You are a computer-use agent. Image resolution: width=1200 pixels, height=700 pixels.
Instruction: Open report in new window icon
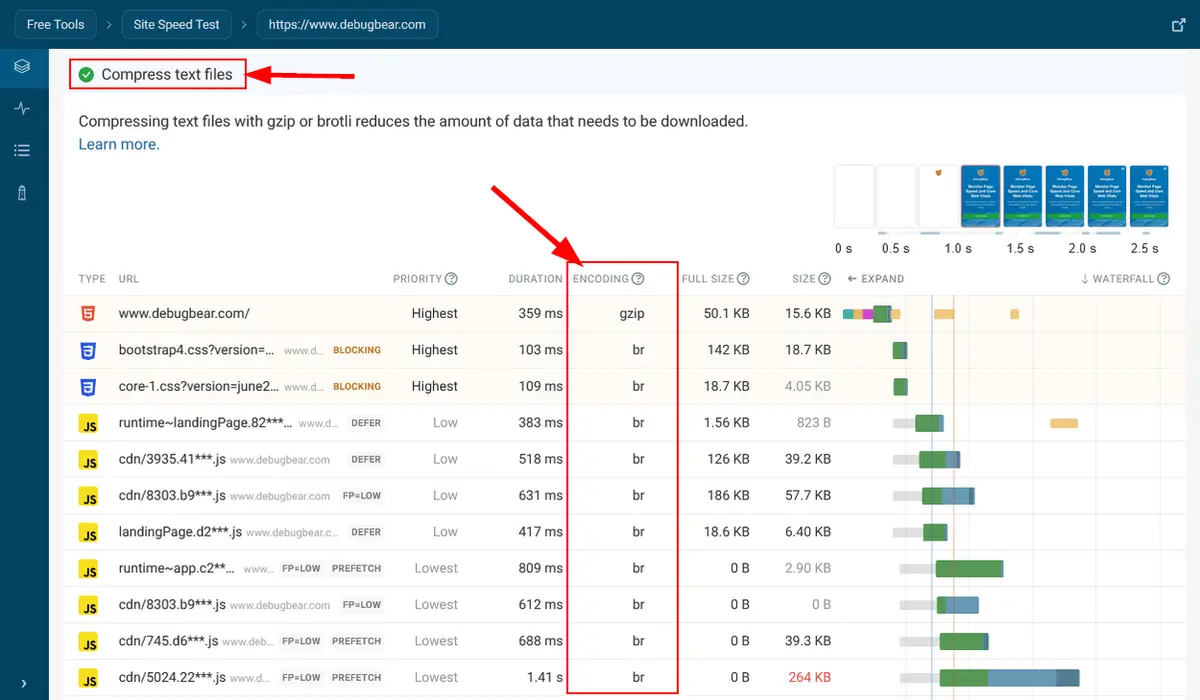point(1178,24)
